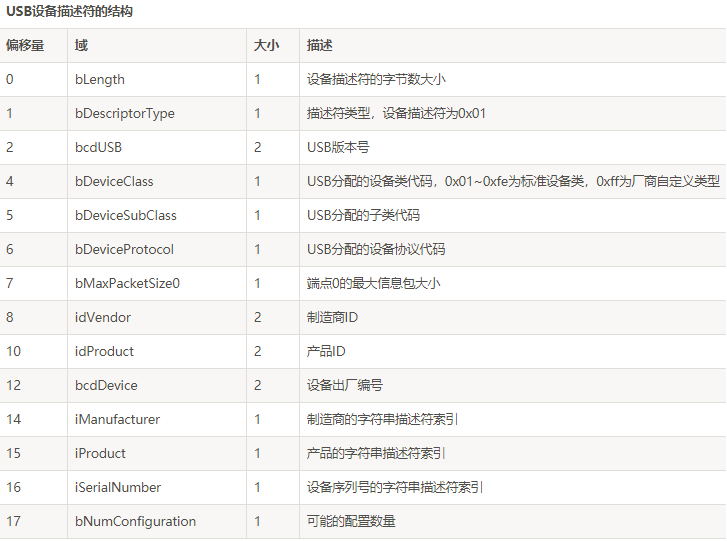
Task: Click the 描述 column header
Action: coord(320,45)
